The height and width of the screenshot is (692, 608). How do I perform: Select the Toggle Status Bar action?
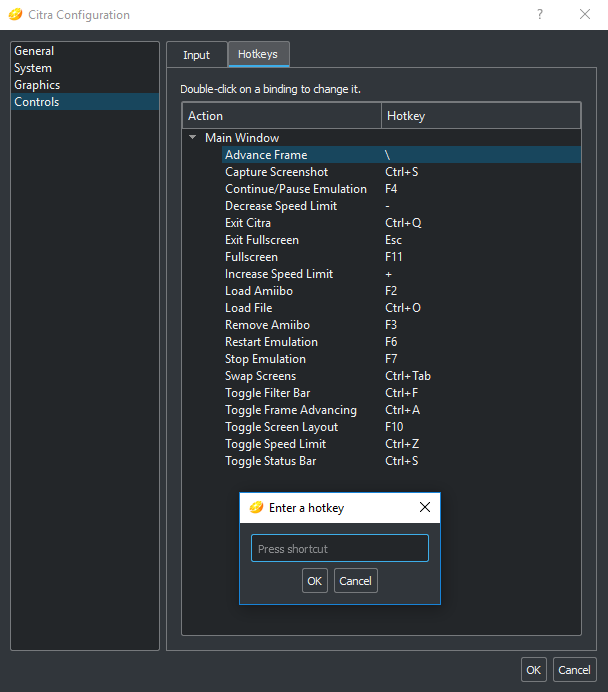tap(270, 461)
